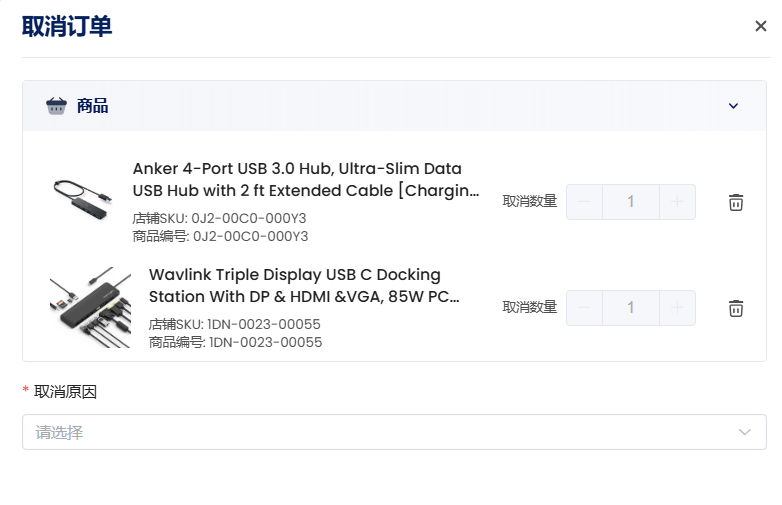
Task: Delete the Anker USB Hub item
Action: coord(736,202)
